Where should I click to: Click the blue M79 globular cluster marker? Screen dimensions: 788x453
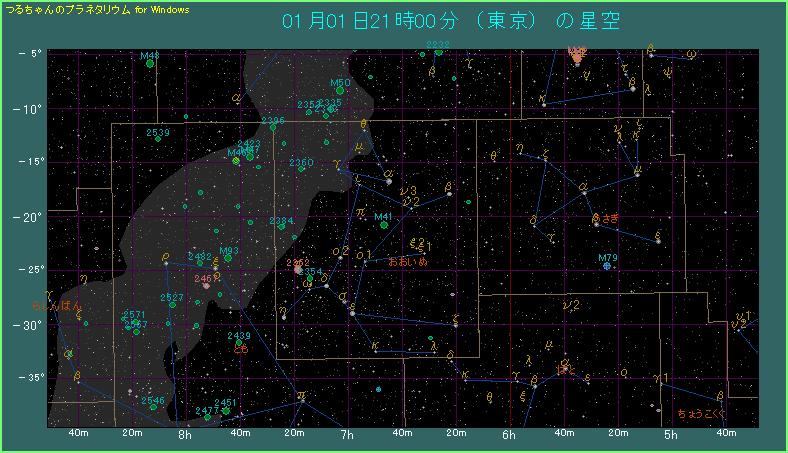pos(607,266)
